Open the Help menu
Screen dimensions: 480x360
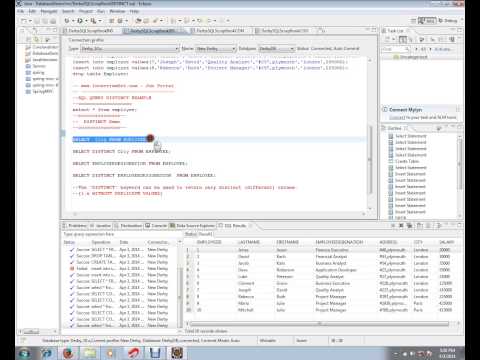click(x=134, y=11)
